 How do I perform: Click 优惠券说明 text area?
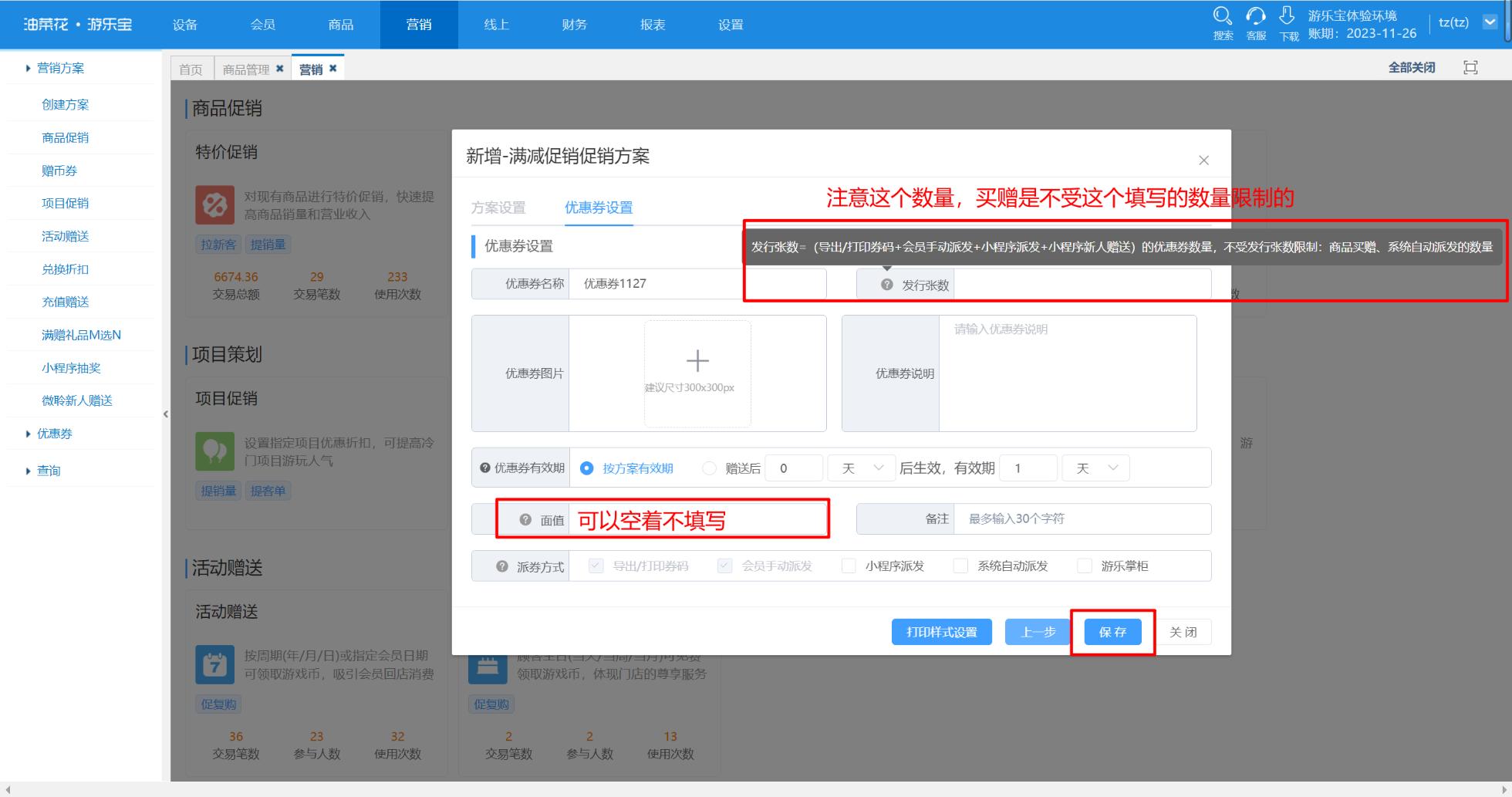(x=1068, y=373)
